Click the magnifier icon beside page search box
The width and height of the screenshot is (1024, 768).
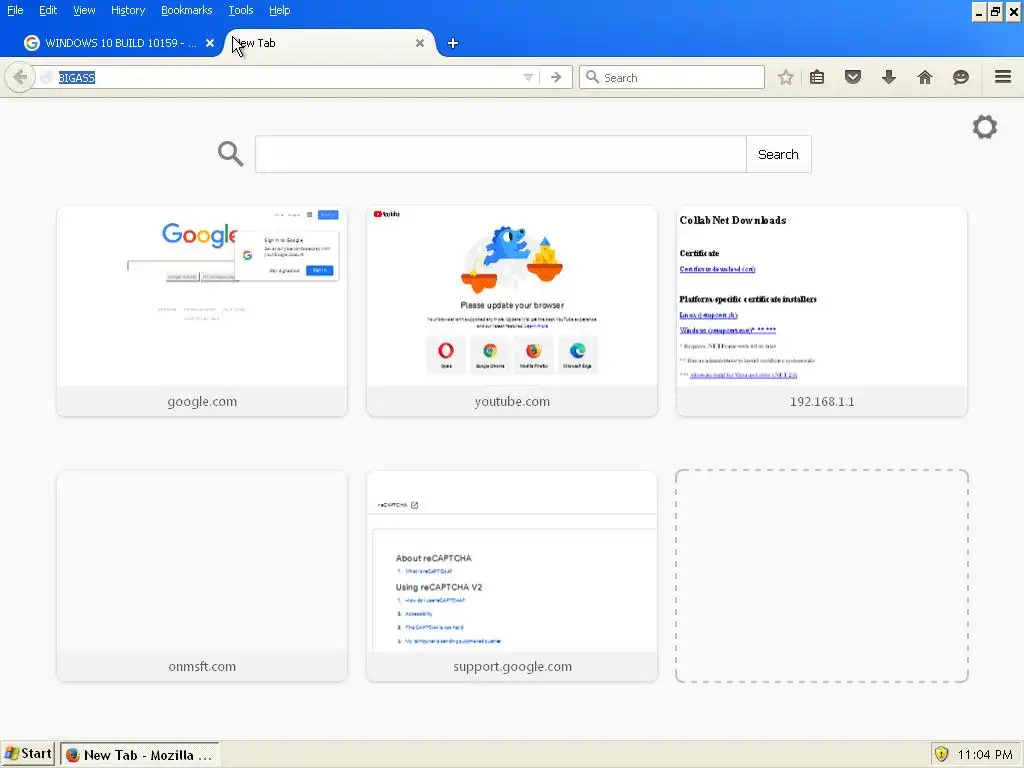click(x=231, y=153)
